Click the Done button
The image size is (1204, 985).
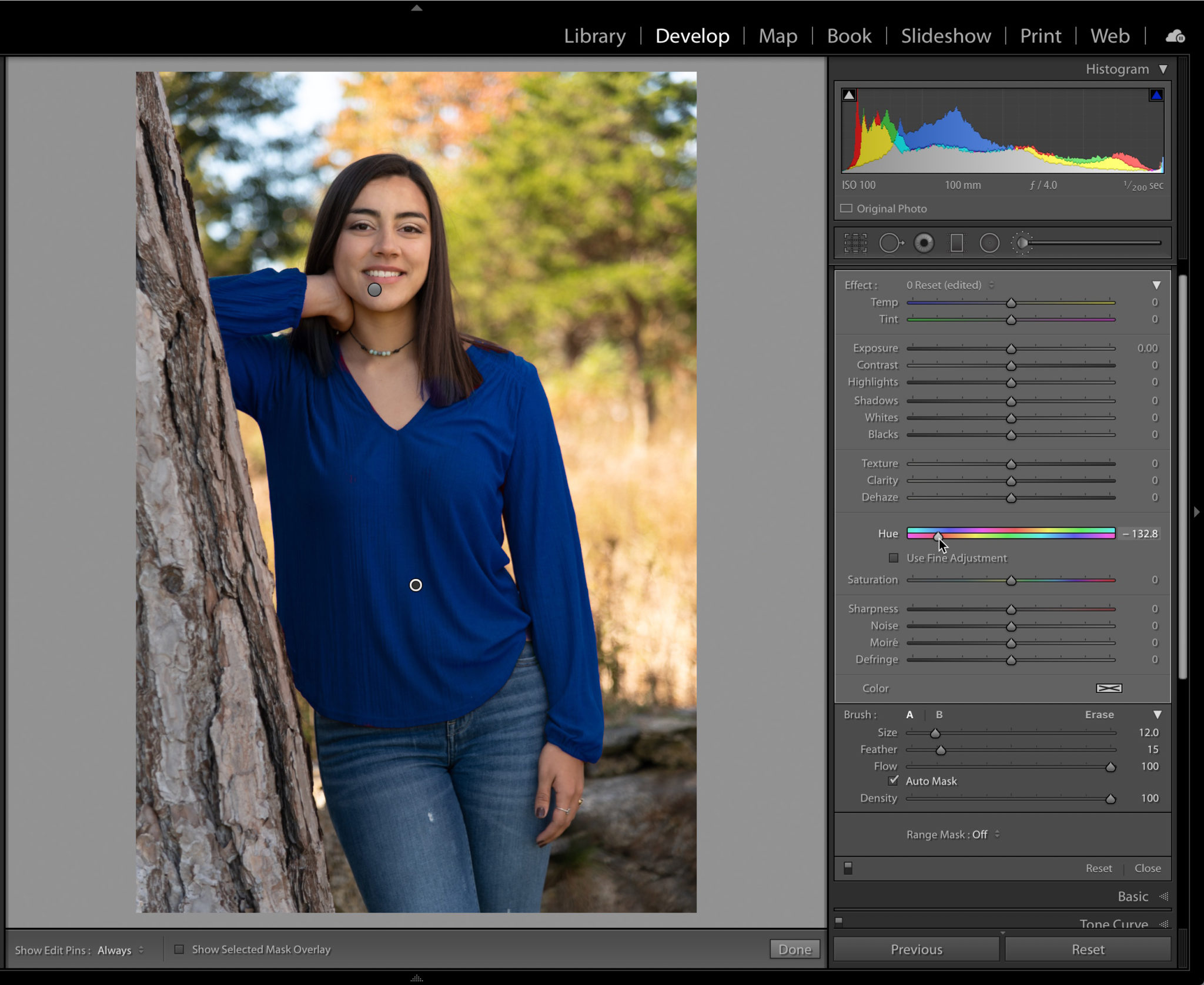(795, 949)
